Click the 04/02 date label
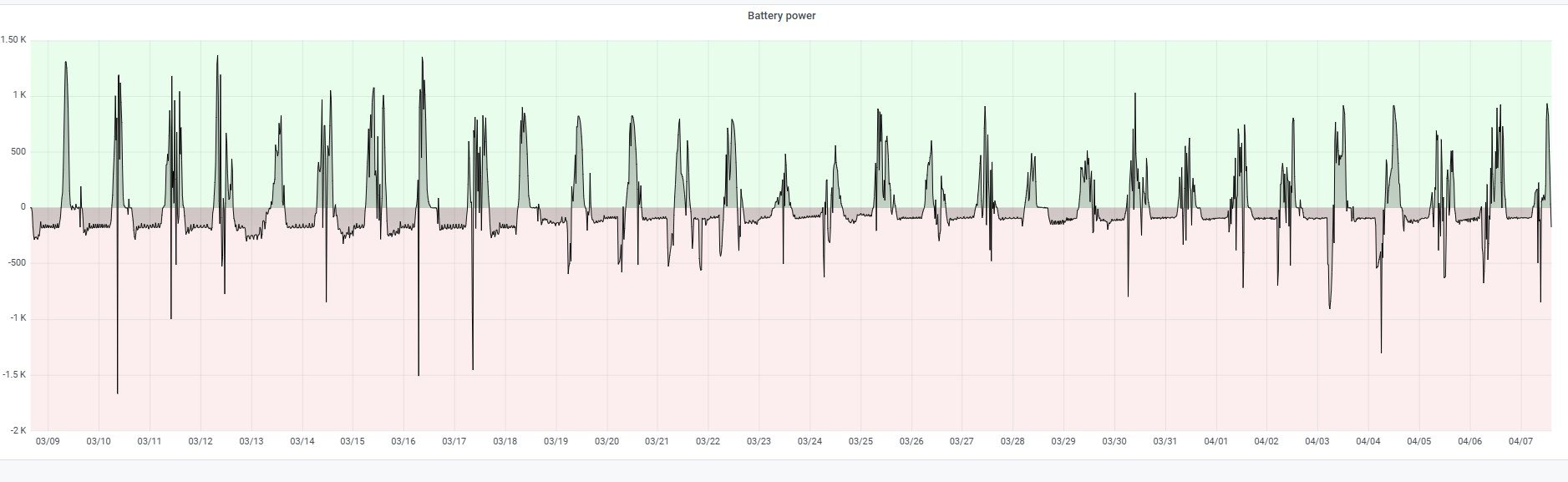Screen dimensions: 1568x482 coord(1267,441)
